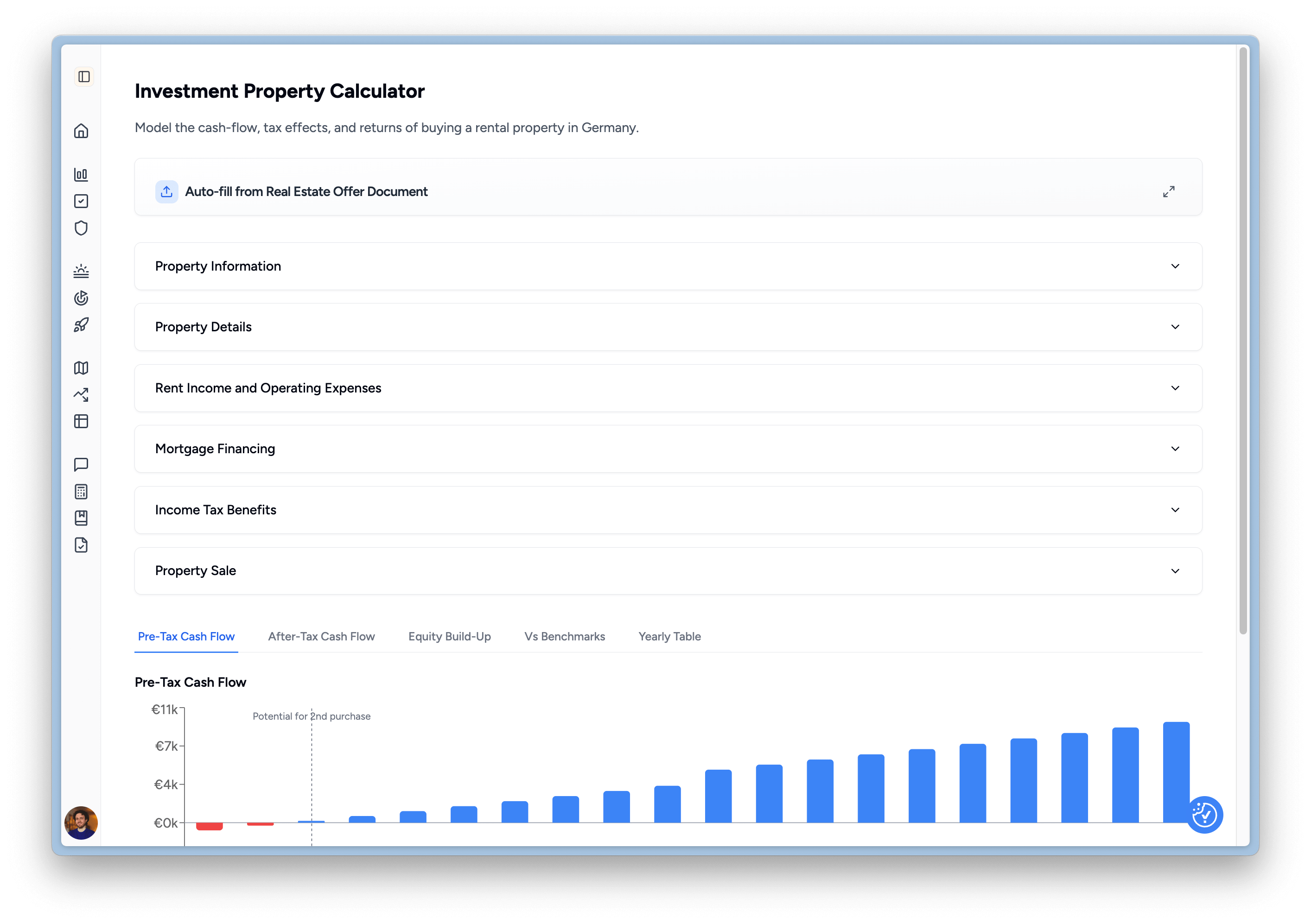This screenshot has height=924, width=1311.
Task: Click the Potential for 2nd purchase marker label
Action: click(x=312, y=716)
